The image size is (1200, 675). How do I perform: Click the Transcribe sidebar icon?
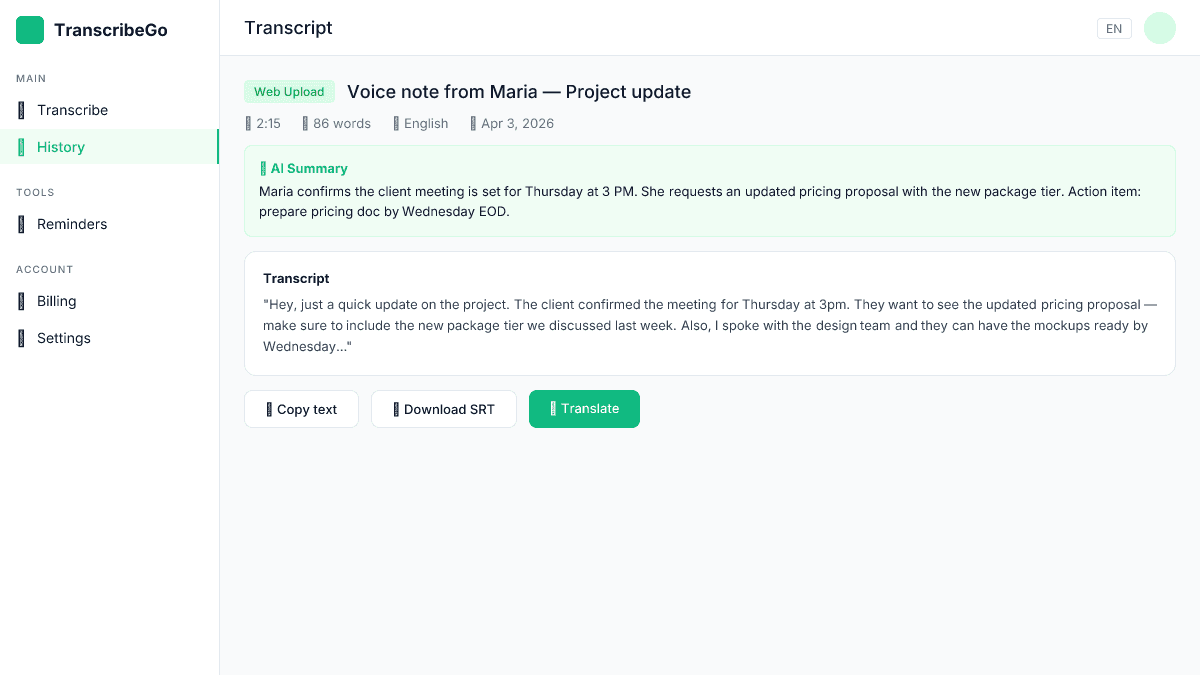(22, 110)
